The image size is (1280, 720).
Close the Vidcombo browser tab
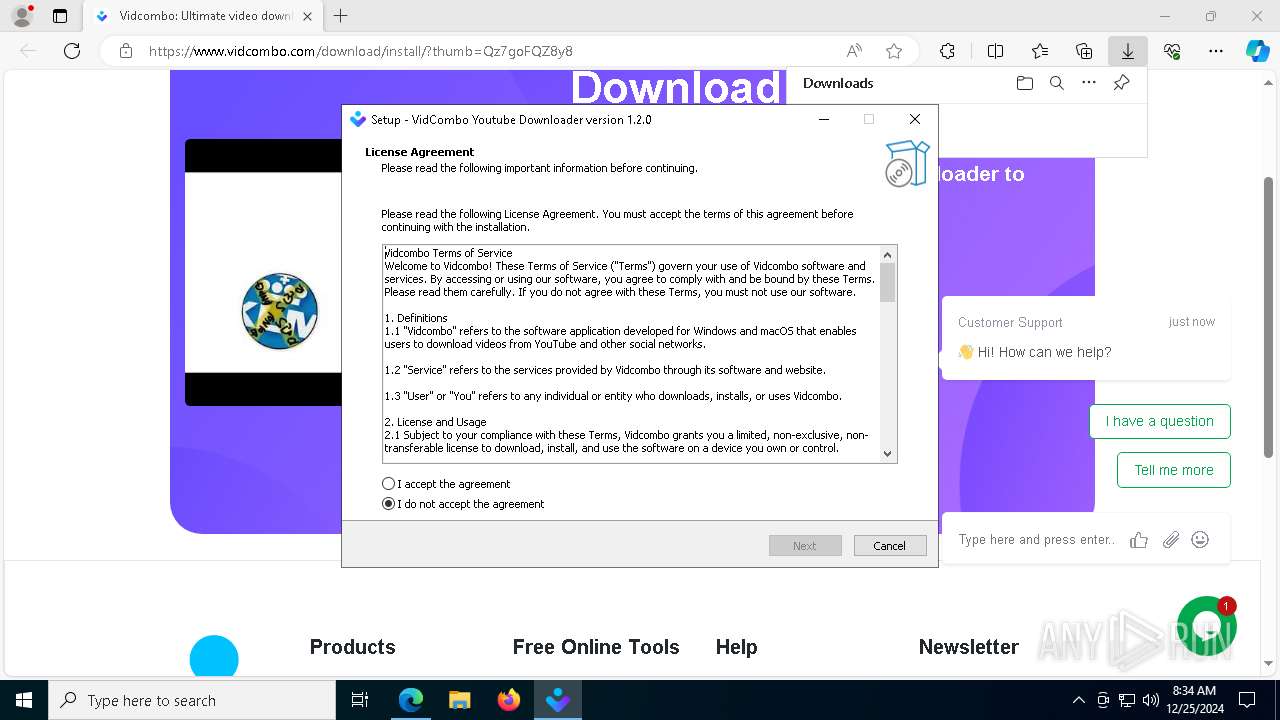(x=307, y=16)
